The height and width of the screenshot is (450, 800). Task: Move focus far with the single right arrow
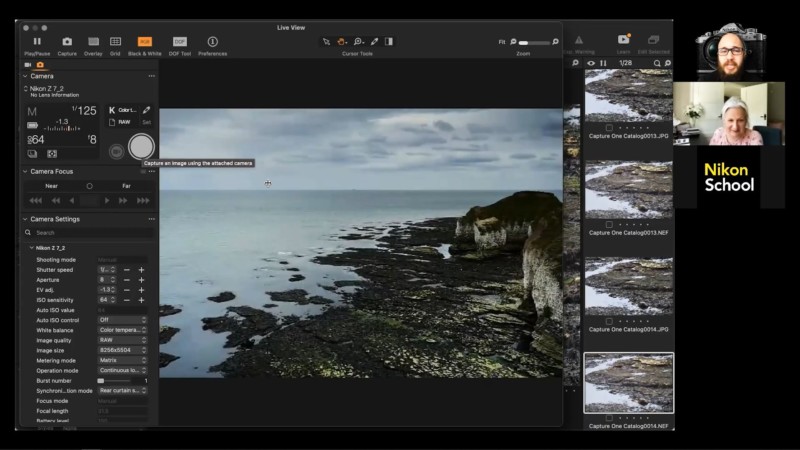pos(107,201)
